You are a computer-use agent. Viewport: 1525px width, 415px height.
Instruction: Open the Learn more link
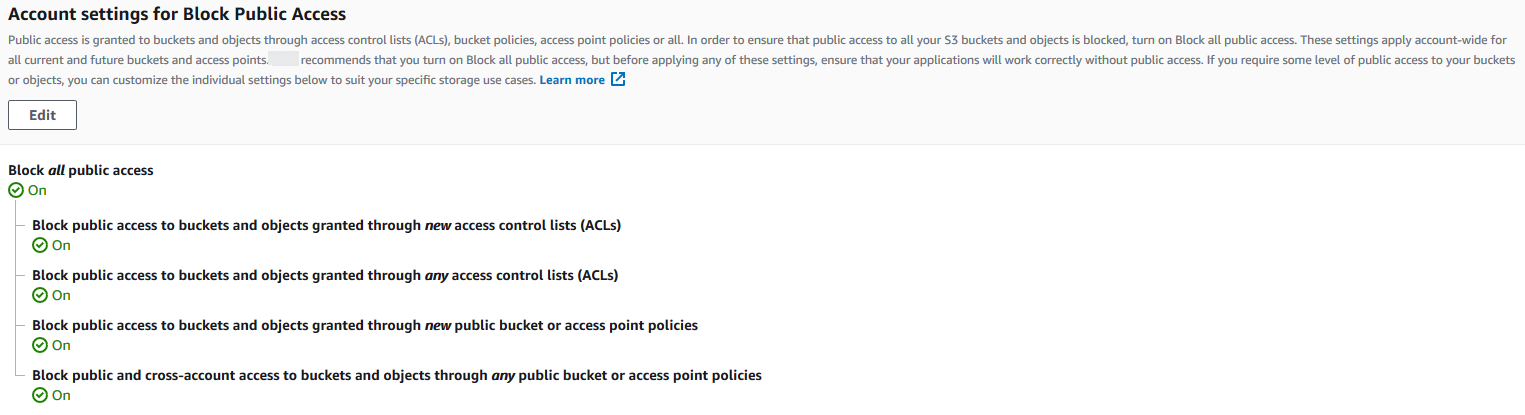click(572, 80)
